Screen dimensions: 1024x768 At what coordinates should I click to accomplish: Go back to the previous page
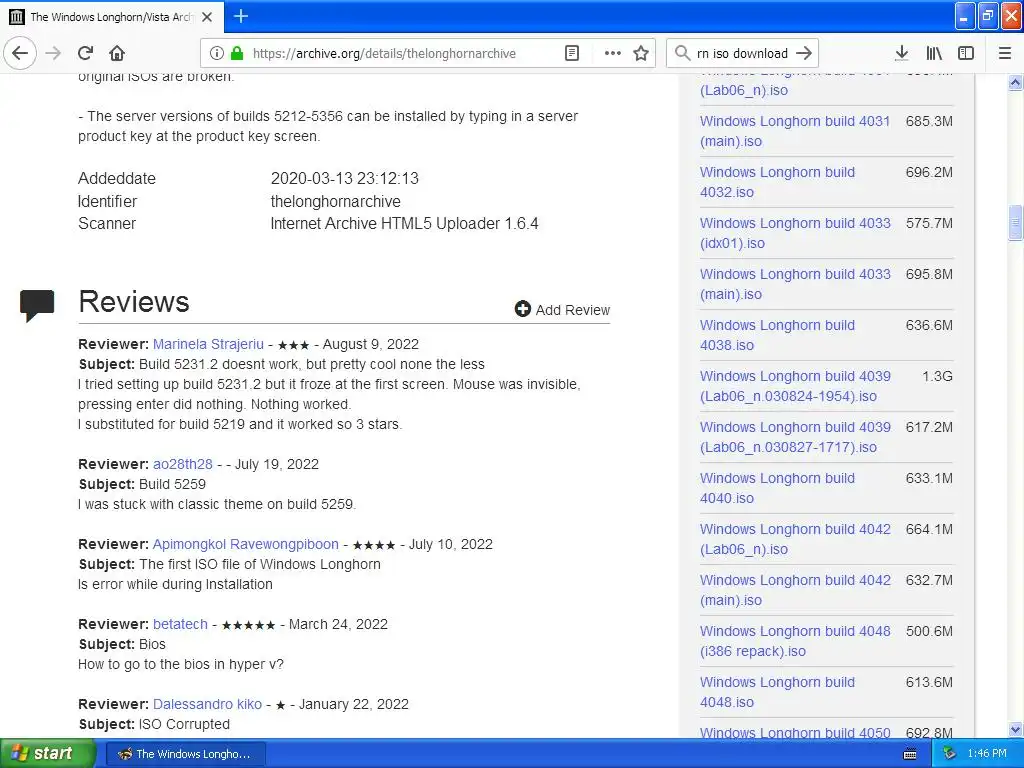coord(20,53)
